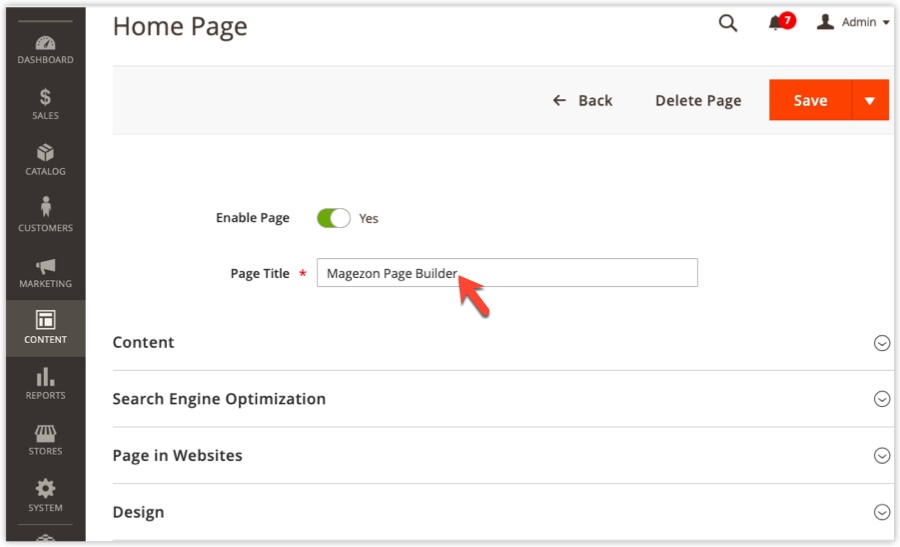Go back using the Back button
900x547 pixels.
tap(583, 100)
